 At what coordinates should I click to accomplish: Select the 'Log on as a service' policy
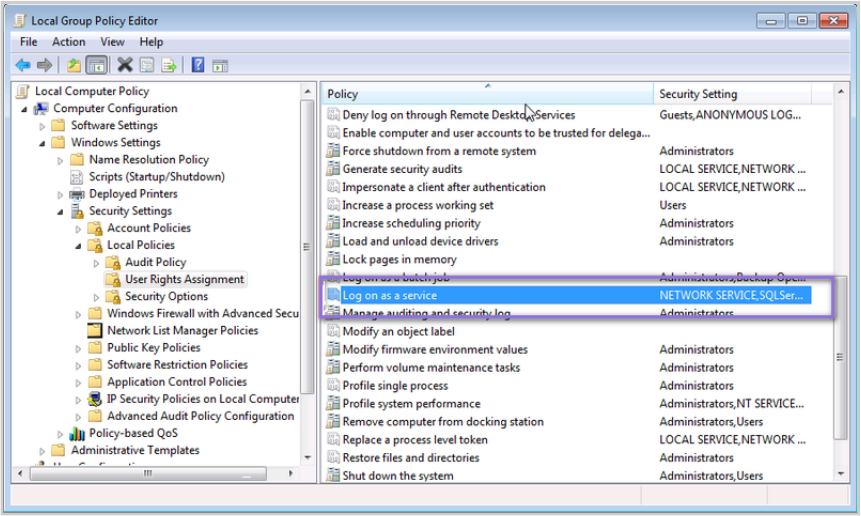390,296
